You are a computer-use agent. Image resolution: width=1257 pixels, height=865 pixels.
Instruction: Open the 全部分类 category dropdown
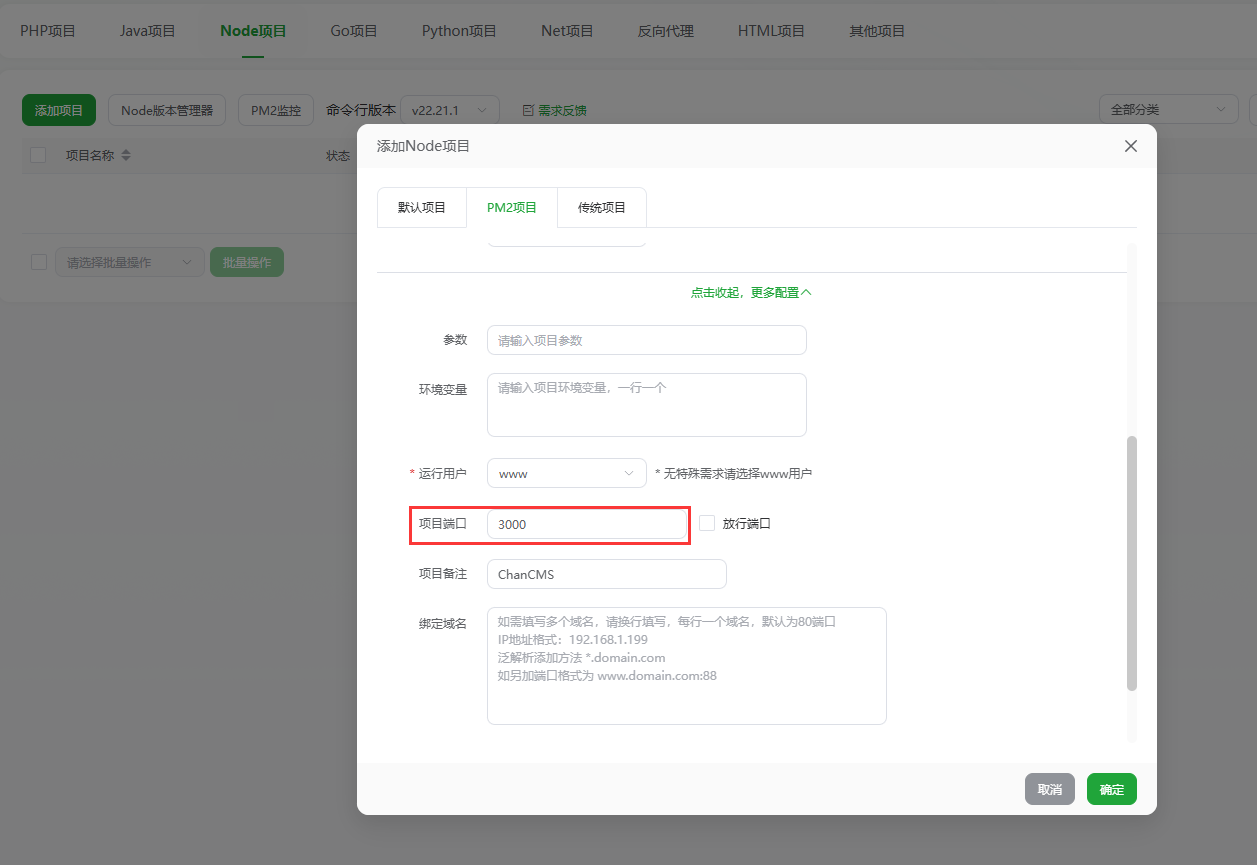1168,108
